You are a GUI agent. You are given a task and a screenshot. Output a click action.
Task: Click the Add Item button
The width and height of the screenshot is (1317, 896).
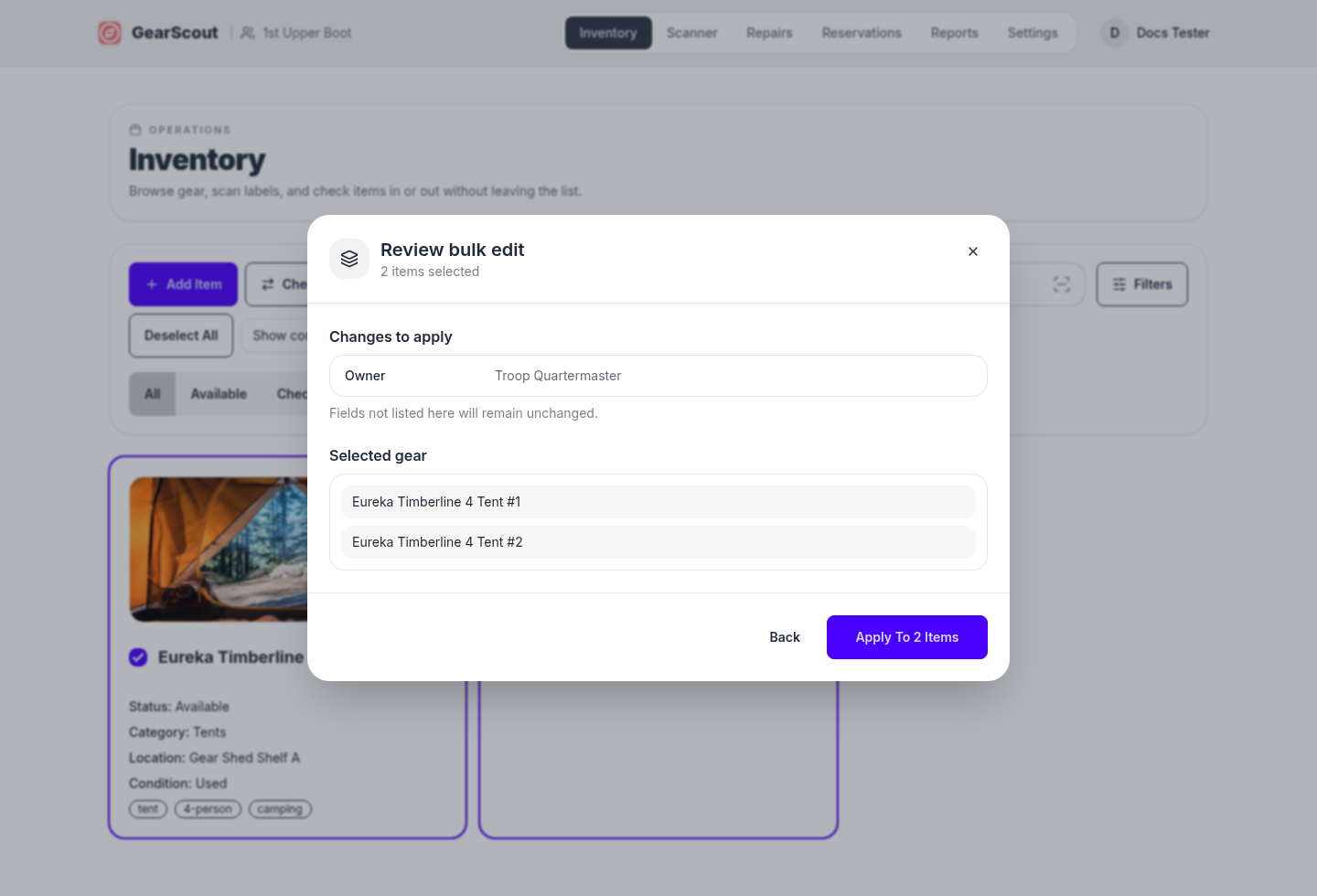(x=183, y=284)
